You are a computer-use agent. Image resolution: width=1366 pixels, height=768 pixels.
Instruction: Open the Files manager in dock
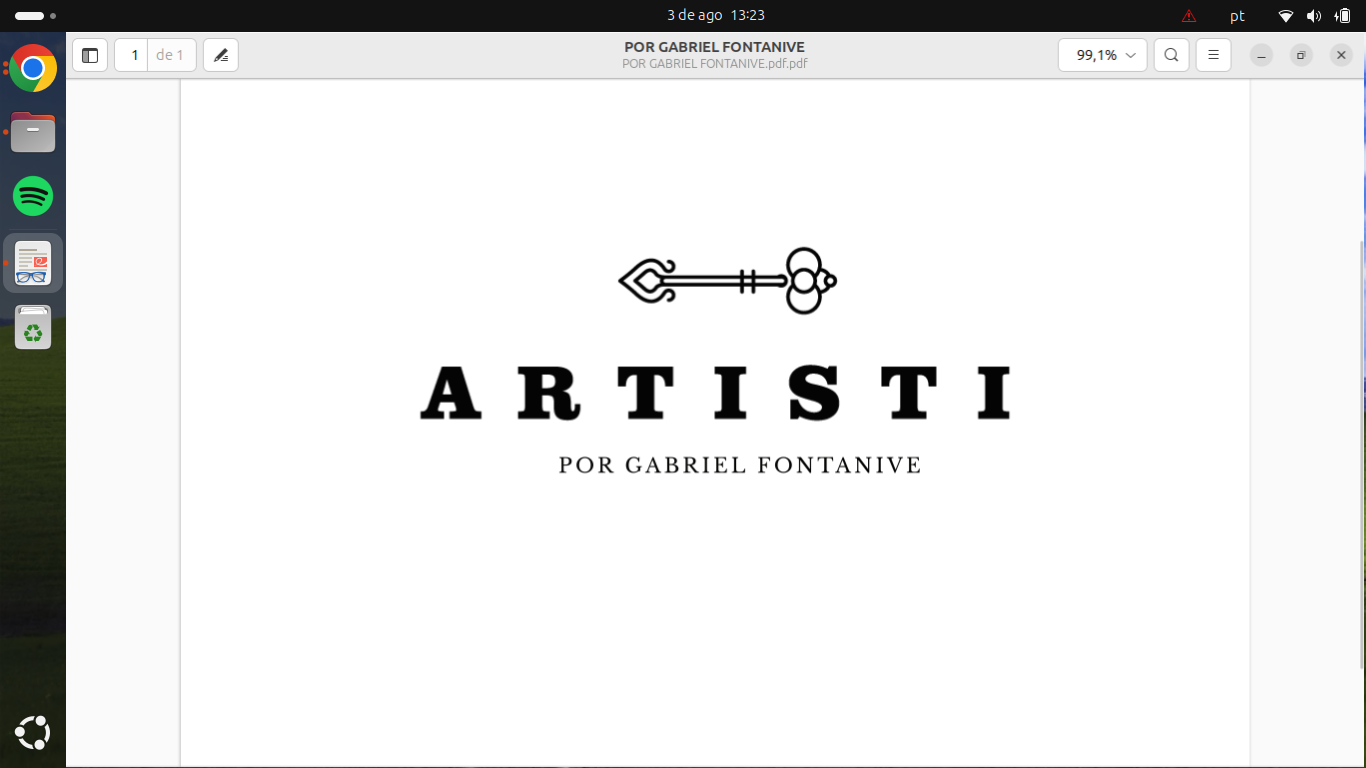(33, 132)
